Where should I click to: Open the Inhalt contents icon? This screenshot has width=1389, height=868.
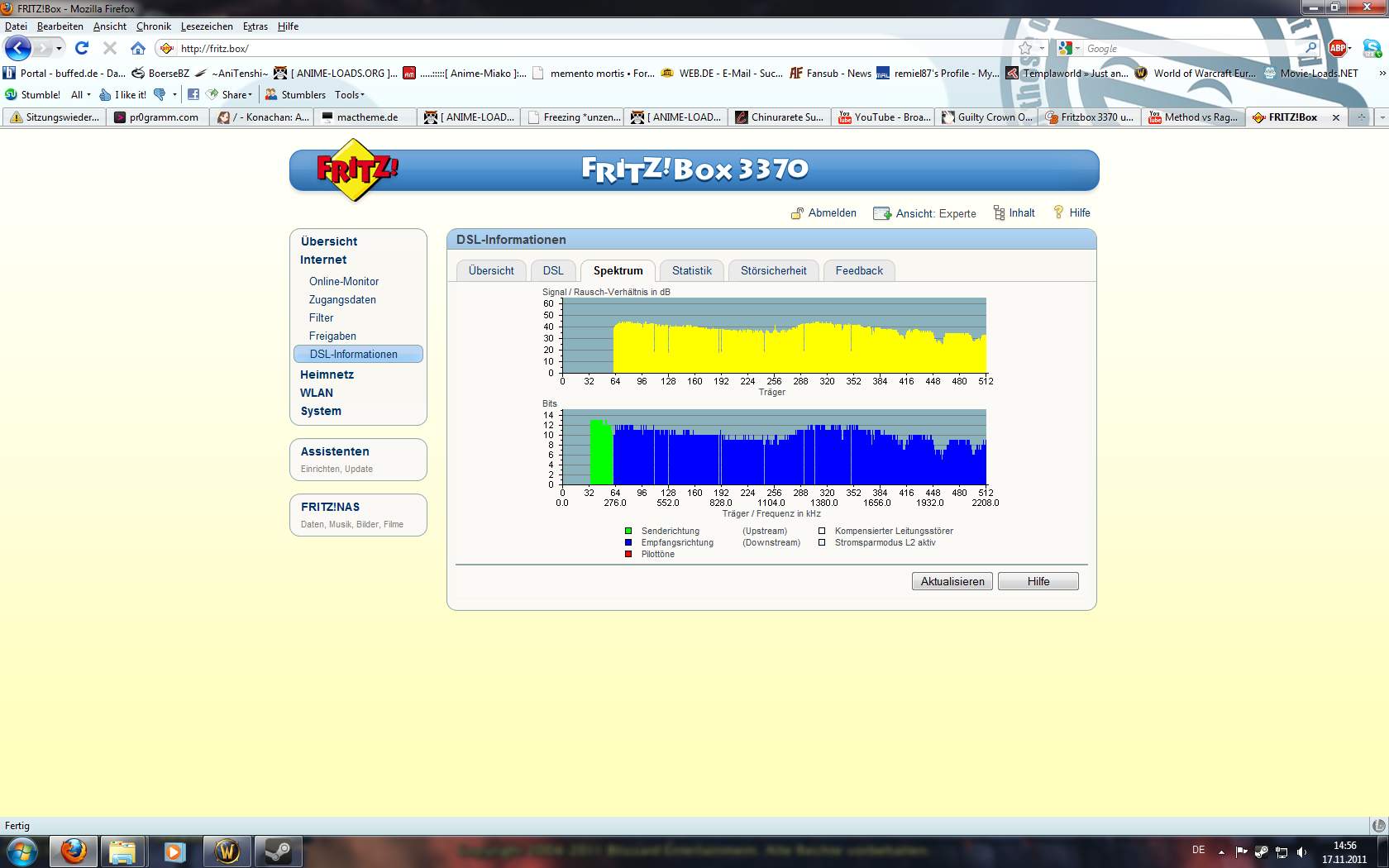tap(999, 212)
